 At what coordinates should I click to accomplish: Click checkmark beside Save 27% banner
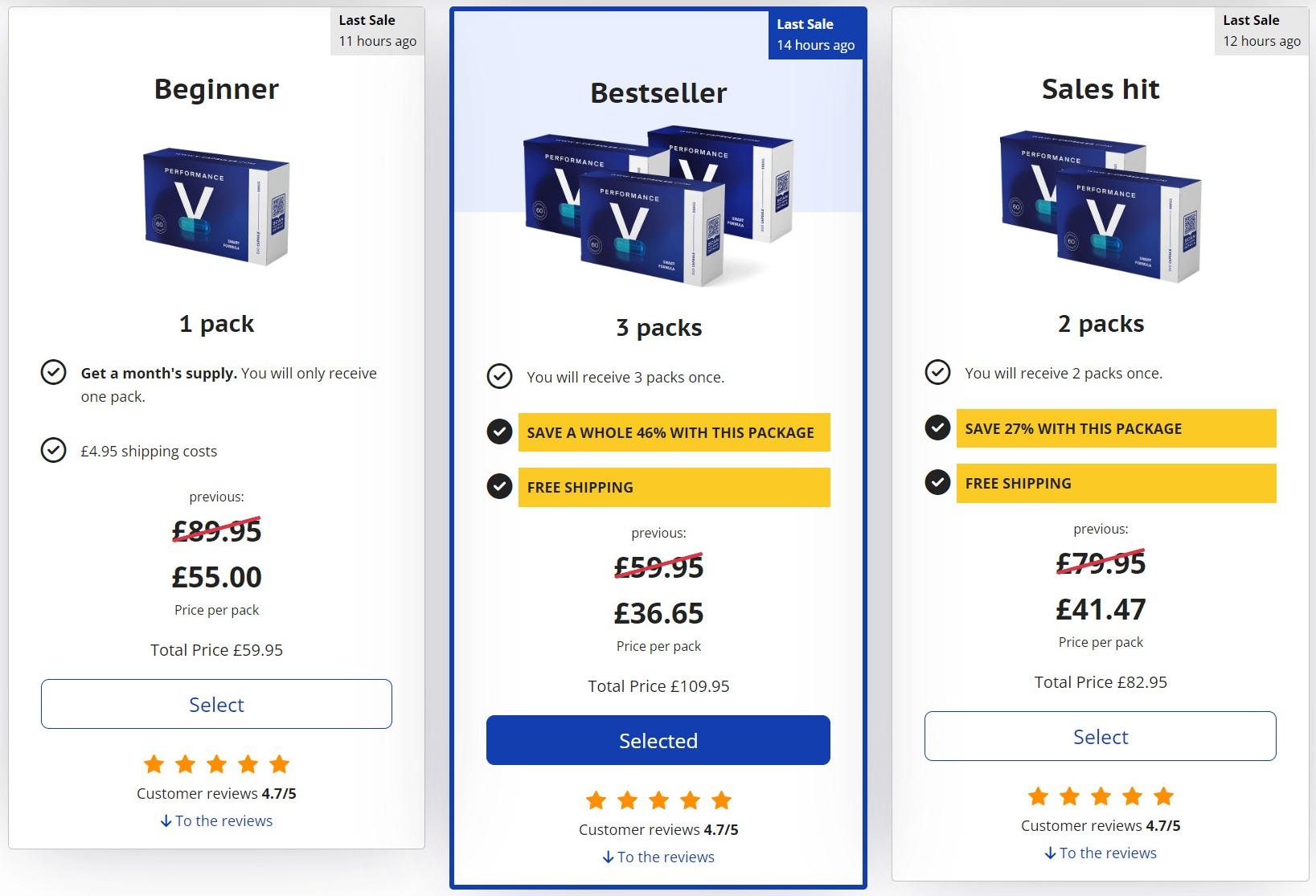pyautogui.click(x=937, y=428)
